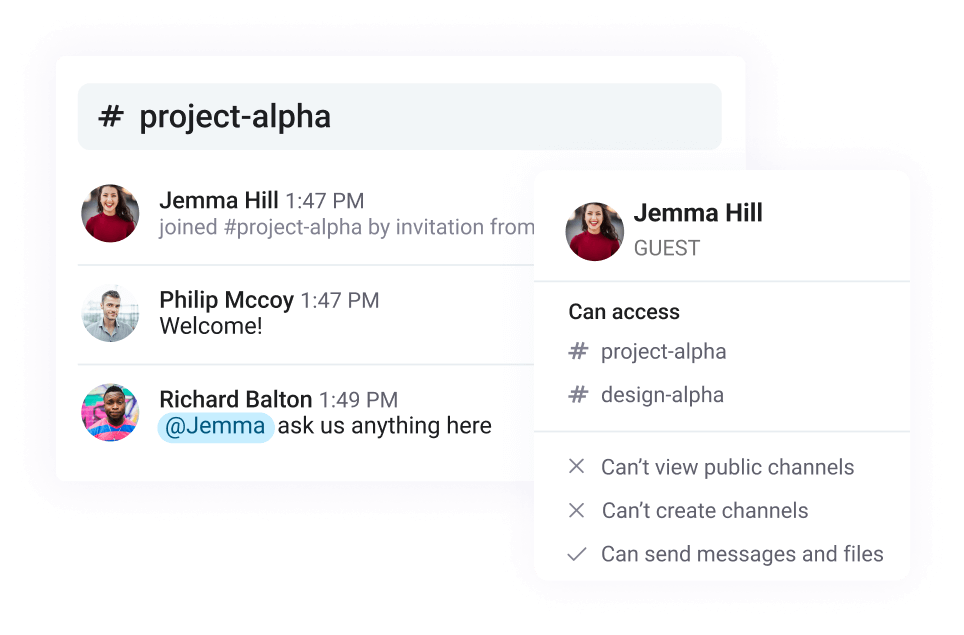Click the checkmark beside Can send messages and files
The width and height of the screenshot is (964, 635).
pyautogui.click(x=577, y=553)
